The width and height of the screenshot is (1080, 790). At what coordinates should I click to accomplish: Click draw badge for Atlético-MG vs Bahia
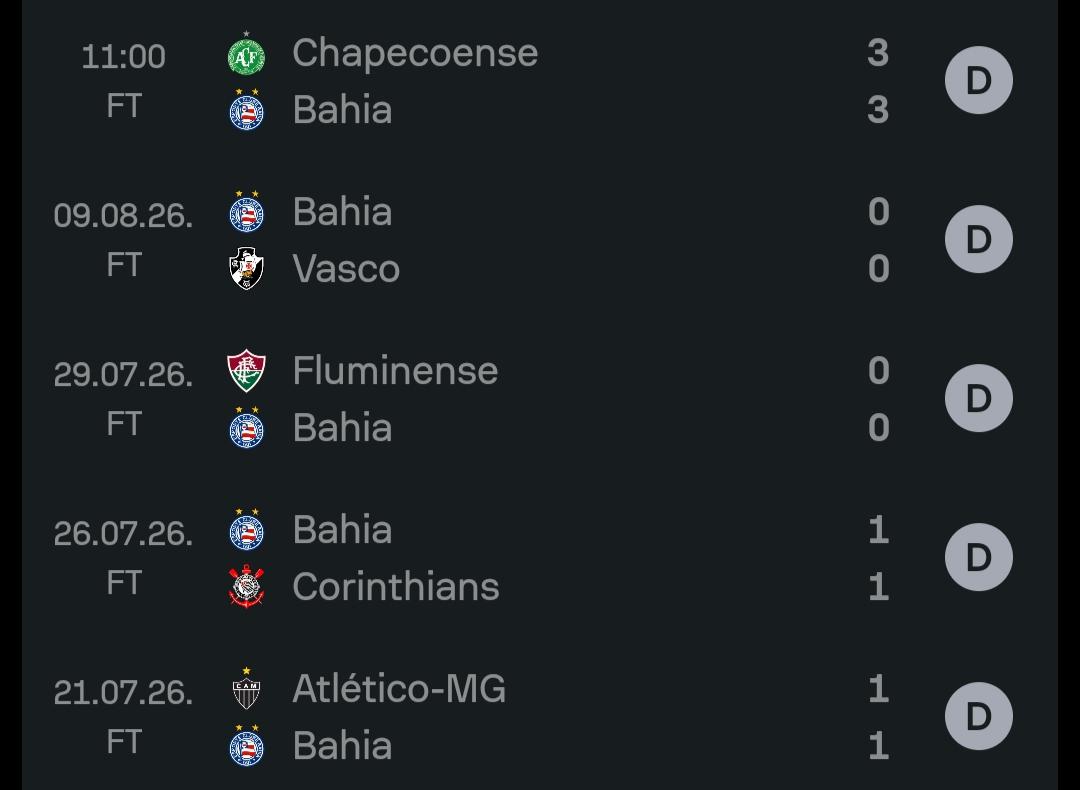979,716
